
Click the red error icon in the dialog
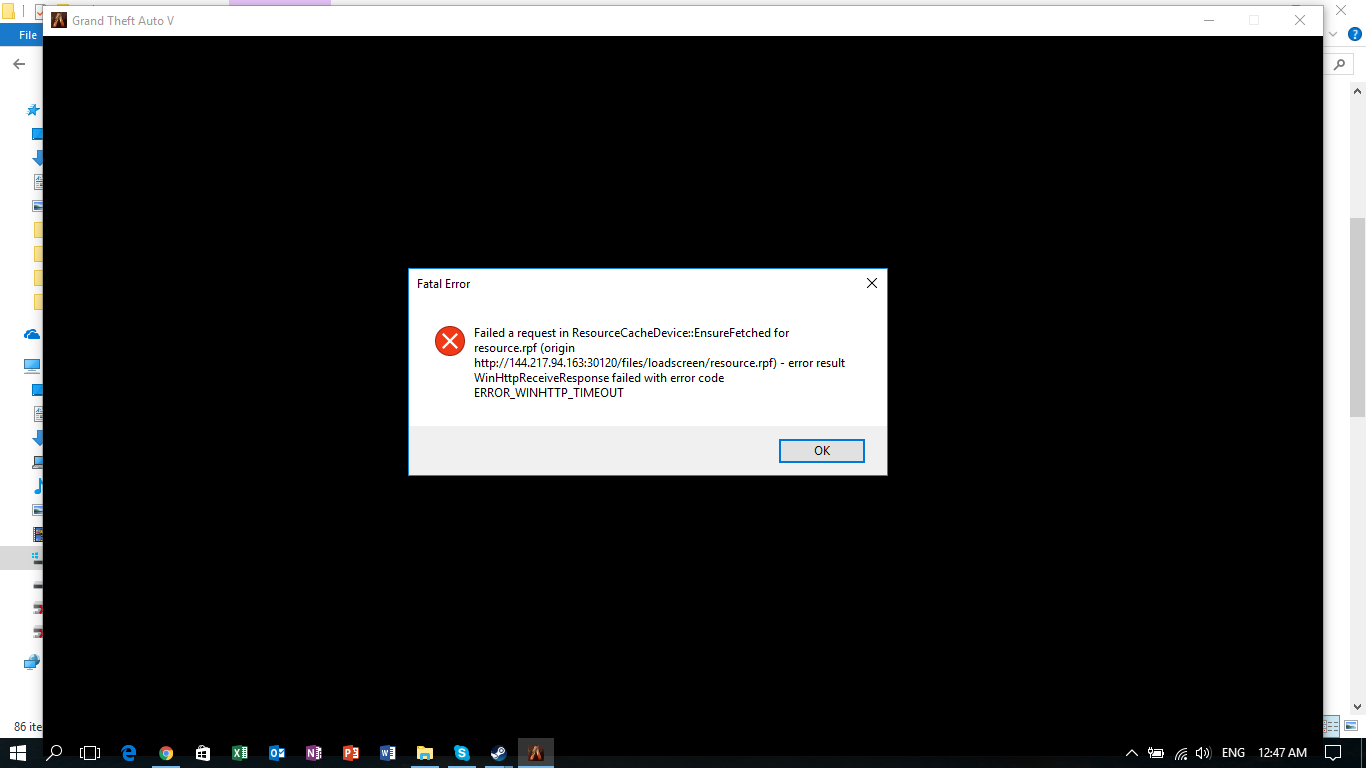tap(450, 341)
